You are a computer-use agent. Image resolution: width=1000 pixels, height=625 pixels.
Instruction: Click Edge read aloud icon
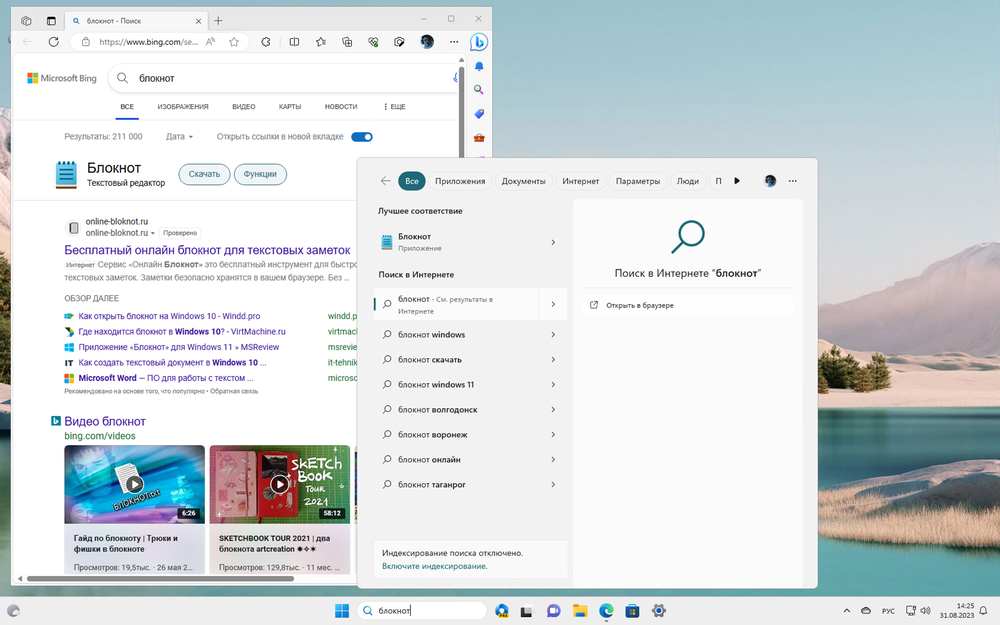point(210,42)
